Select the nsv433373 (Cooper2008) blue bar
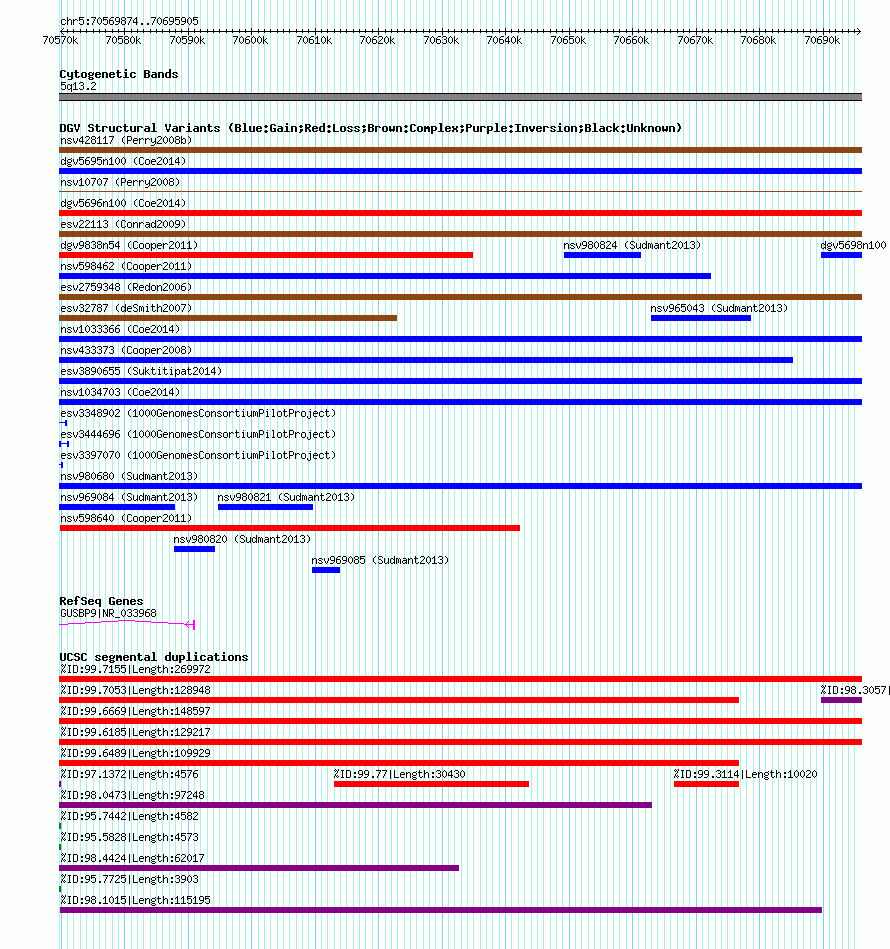 point(426,360)
